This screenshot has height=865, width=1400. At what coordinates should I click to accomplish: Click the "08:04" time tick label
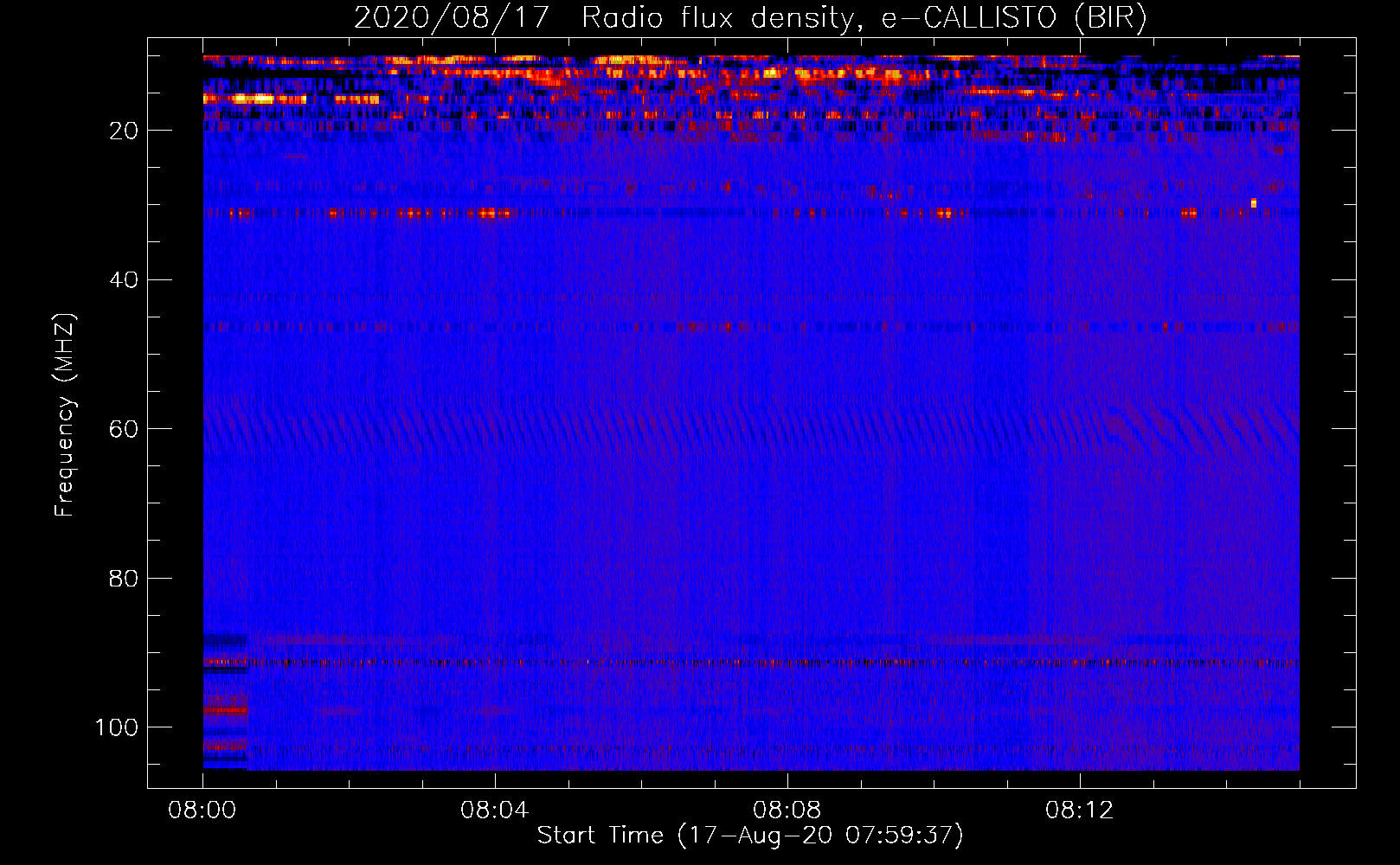coord(495,811)
